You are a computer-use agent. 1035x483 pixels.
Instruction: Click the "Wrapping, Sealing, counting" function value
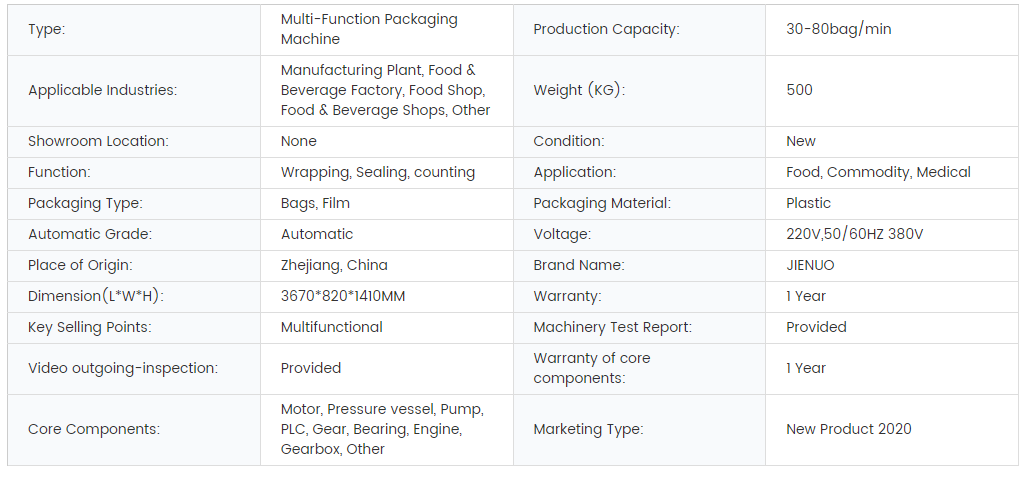pos(377,172)
